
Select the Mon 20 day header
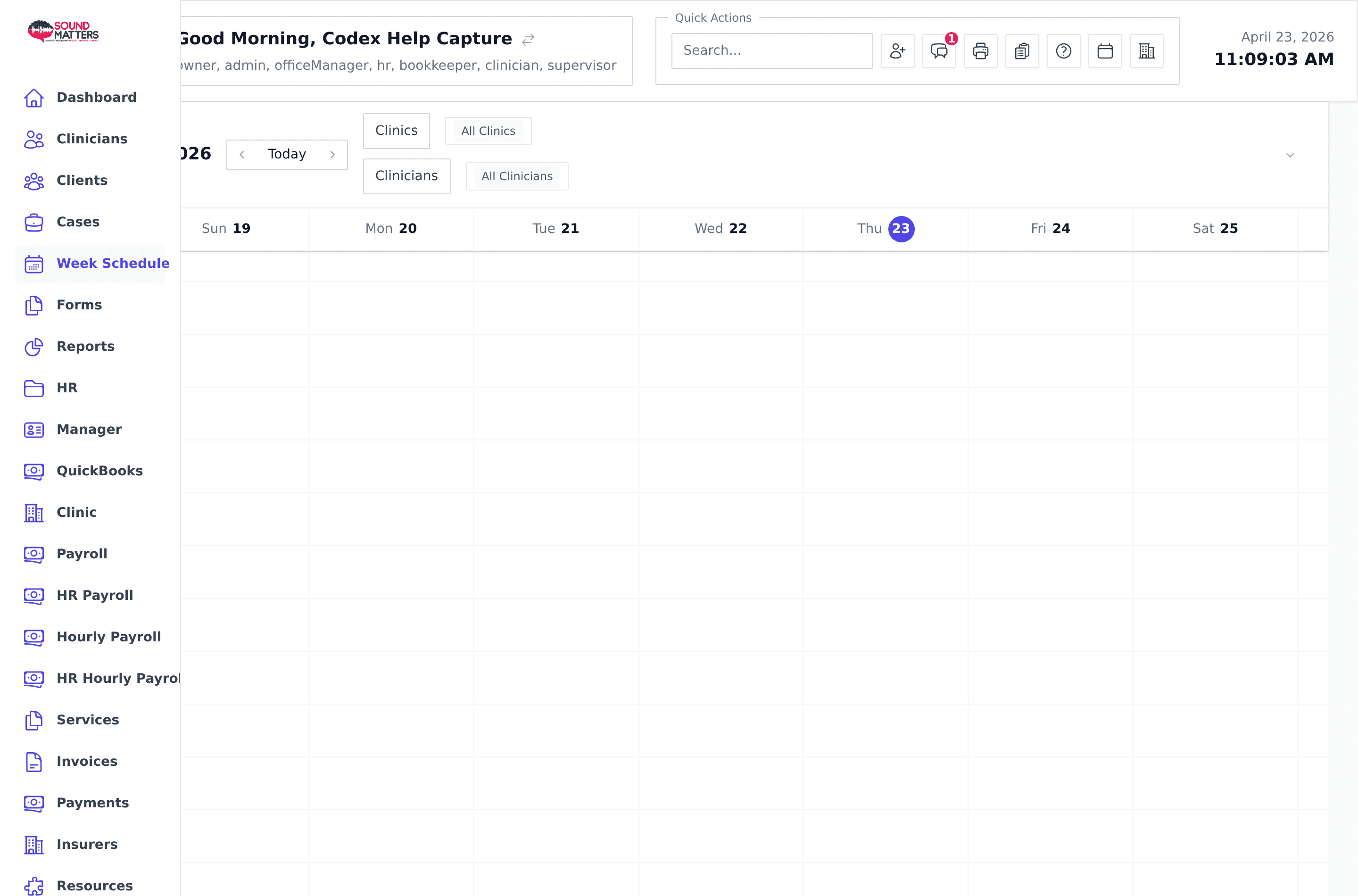391,229
